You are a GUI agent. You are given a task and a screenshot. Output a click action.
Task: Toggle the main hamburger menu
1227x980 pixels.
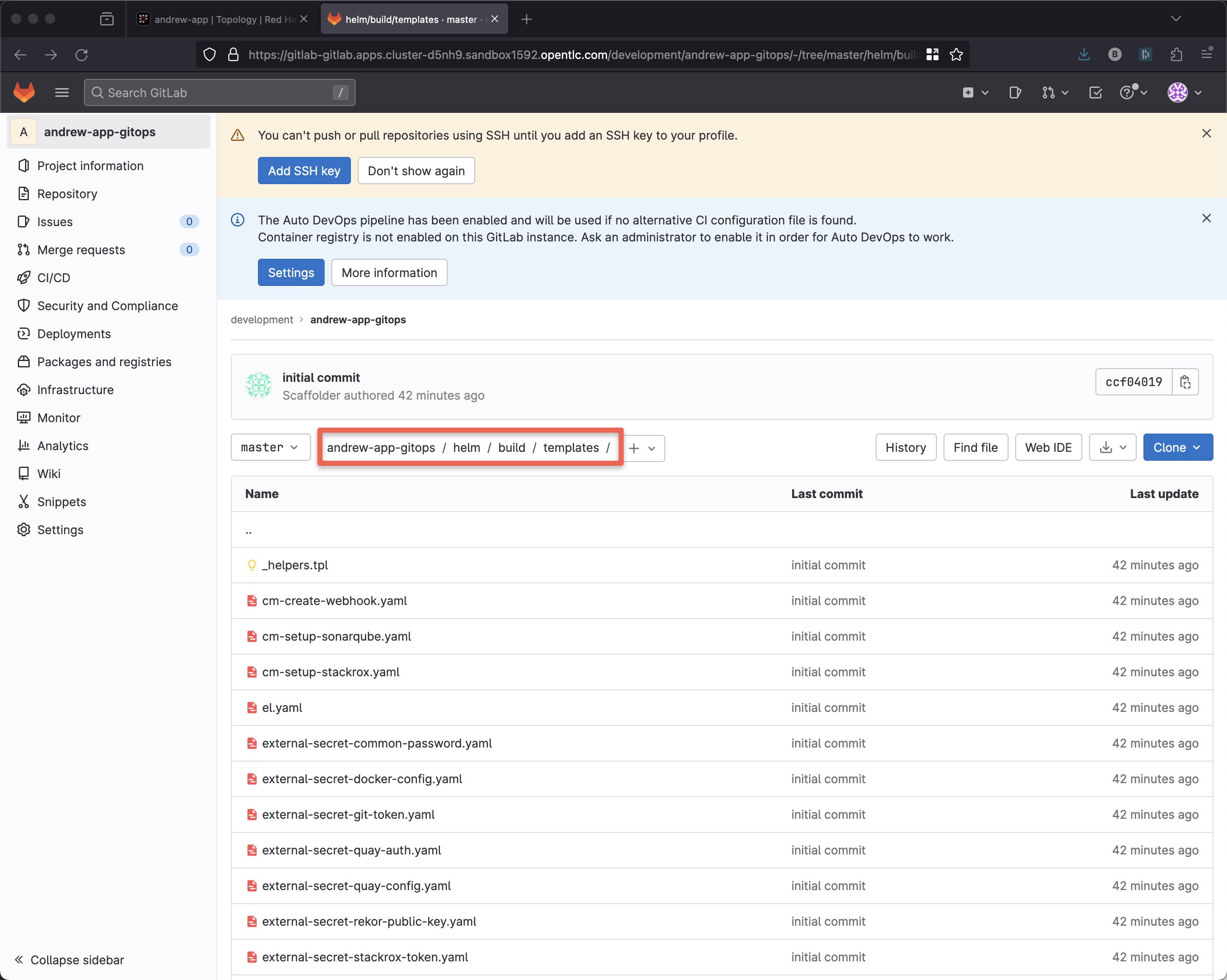click(x=62, y=92)
